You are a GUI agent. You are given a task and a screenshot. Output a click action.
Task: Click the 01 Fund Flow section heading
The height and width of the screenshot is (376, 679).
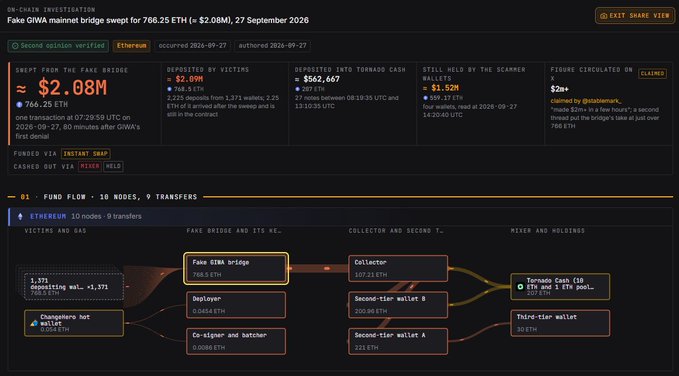pos(109,197)
